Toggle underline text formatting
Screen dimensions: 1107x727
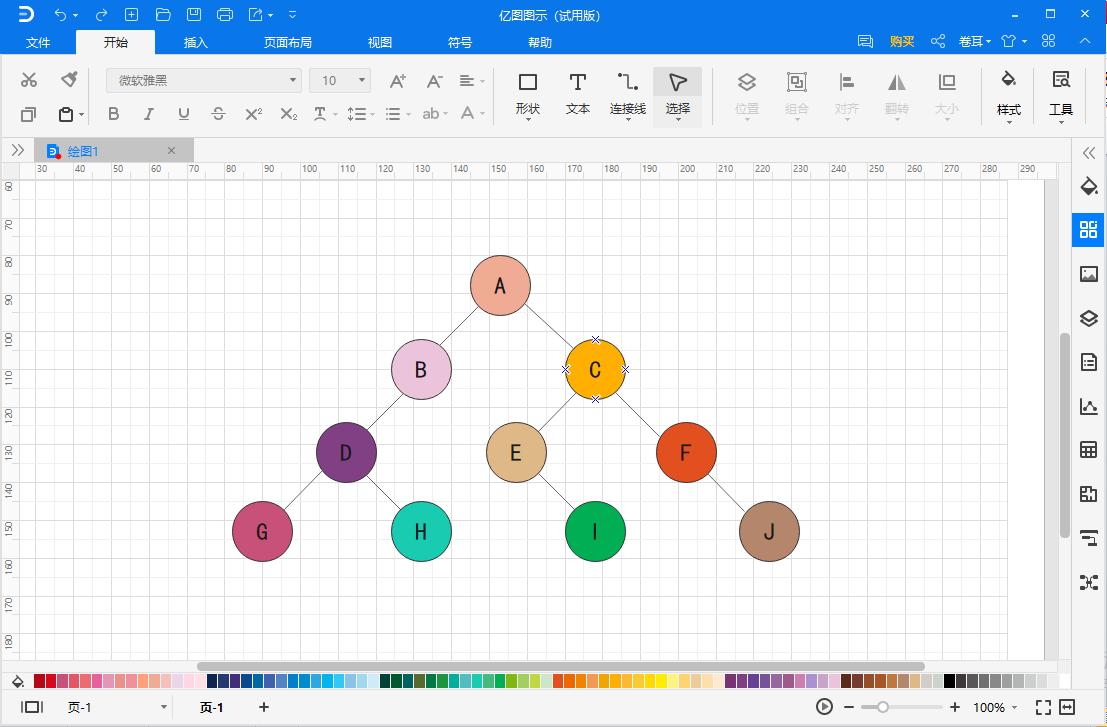tap(183, 114)
